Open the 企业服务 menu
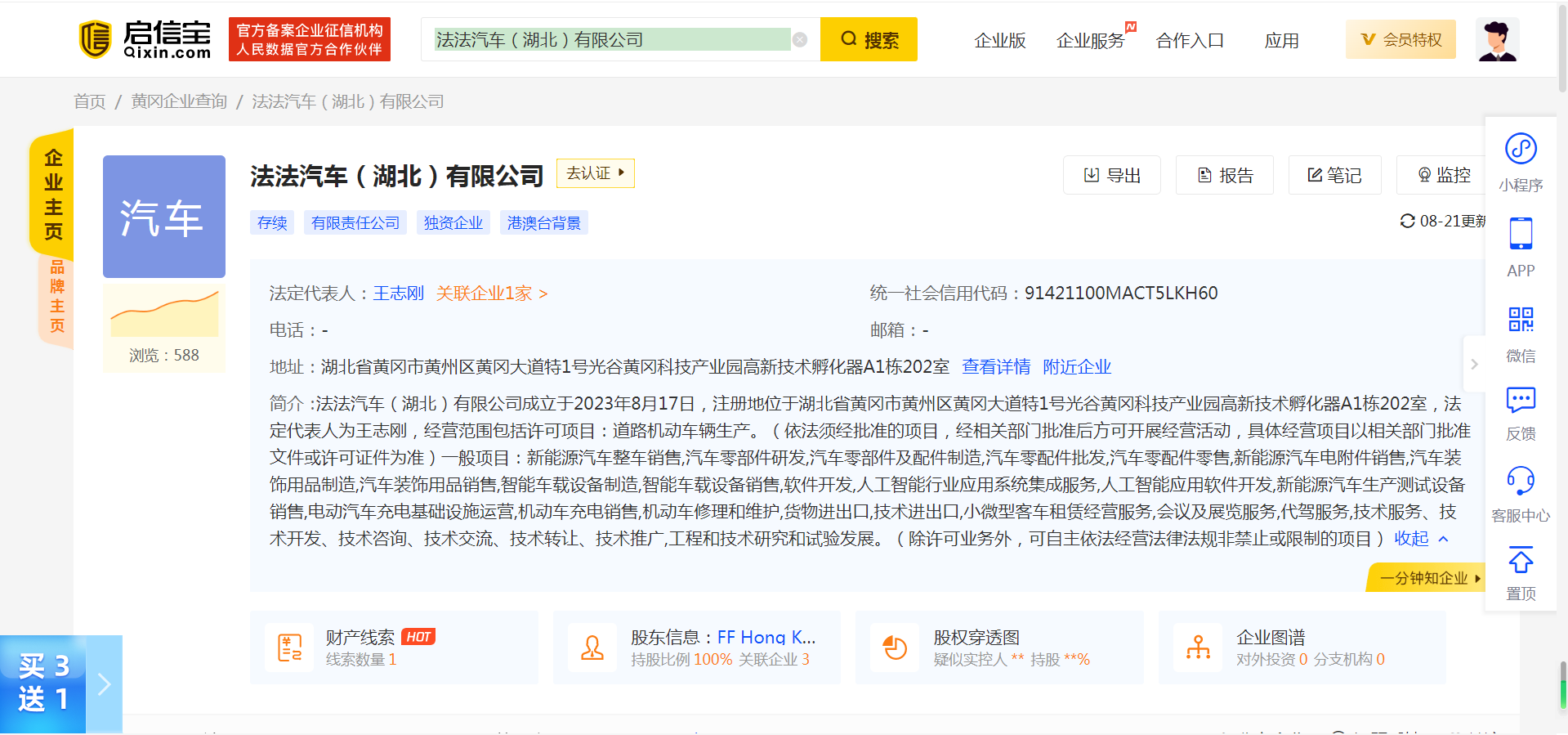 pyautogui.click(x=1090, y=40)
